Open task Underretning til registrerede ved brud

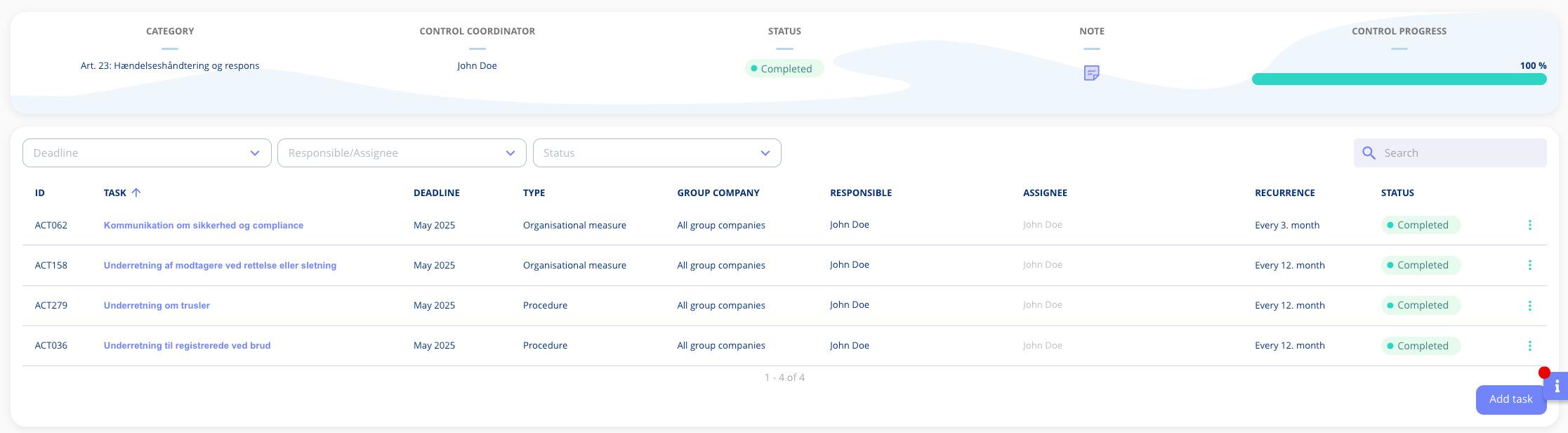[x=187, y=346]
